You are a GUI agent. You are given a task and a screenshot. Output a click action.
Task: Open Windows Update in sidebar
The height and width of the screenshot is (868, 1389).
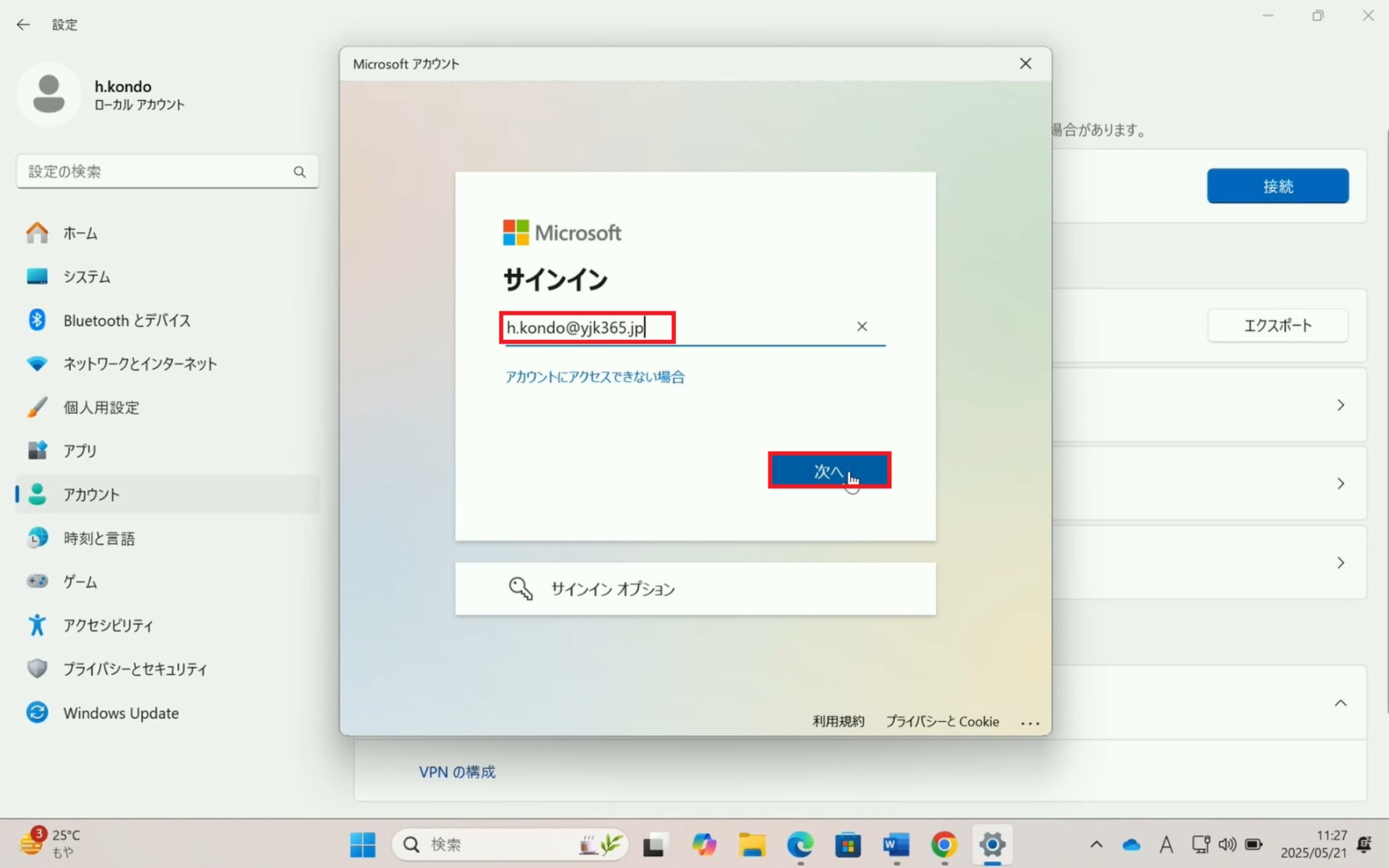[167, 712]
